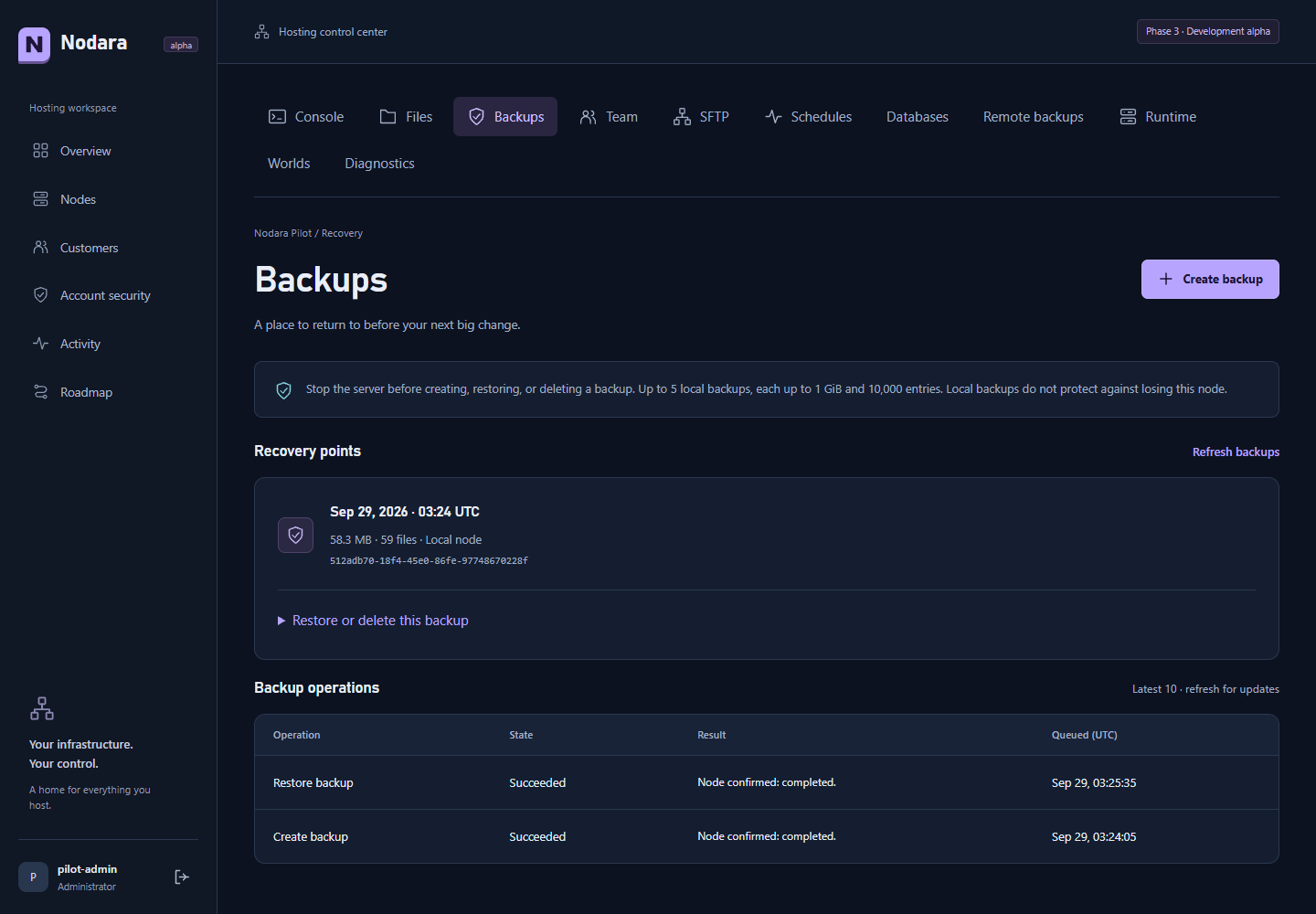The image size is (1316, 914).
Task: Switch to the Databases tab
Action: [x=918, y=117]
